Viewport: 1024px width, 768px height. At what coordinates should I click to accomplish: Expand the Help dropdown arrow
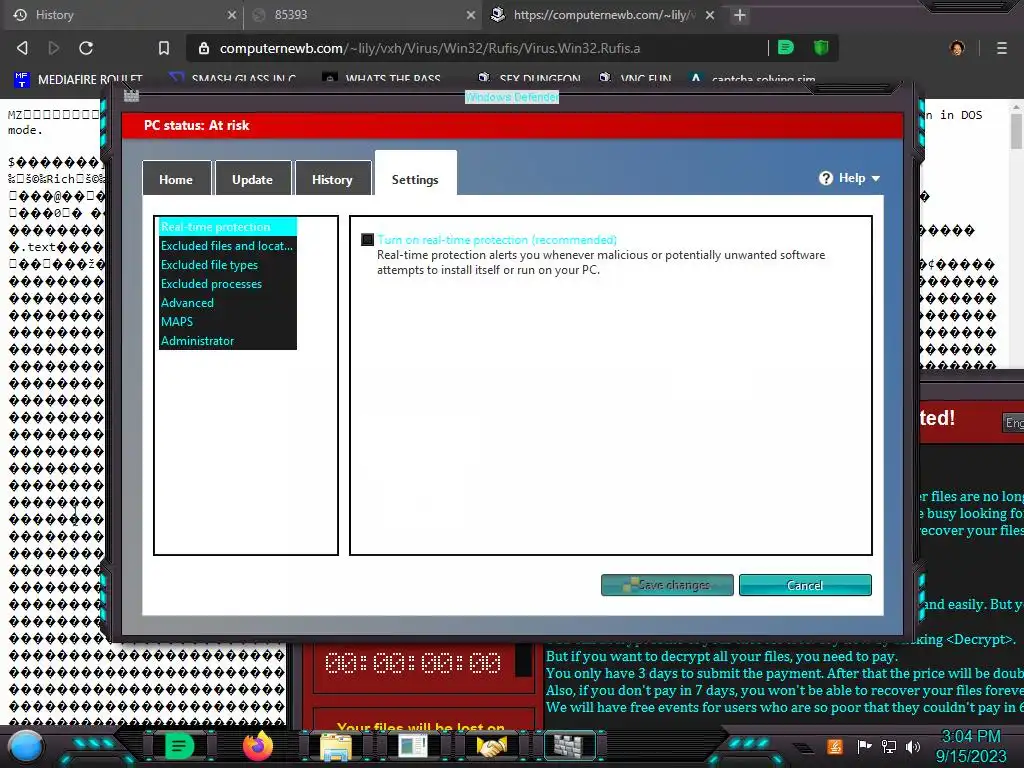point(876,178)
